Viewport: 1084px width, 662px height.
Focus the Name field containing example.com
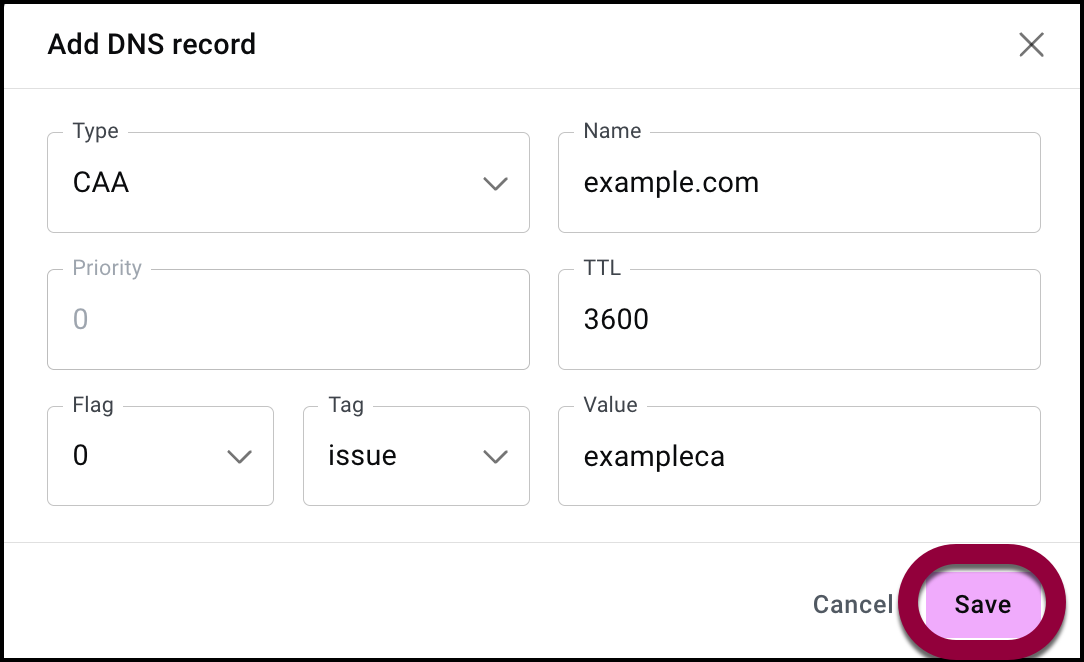(x=798, y=183)
